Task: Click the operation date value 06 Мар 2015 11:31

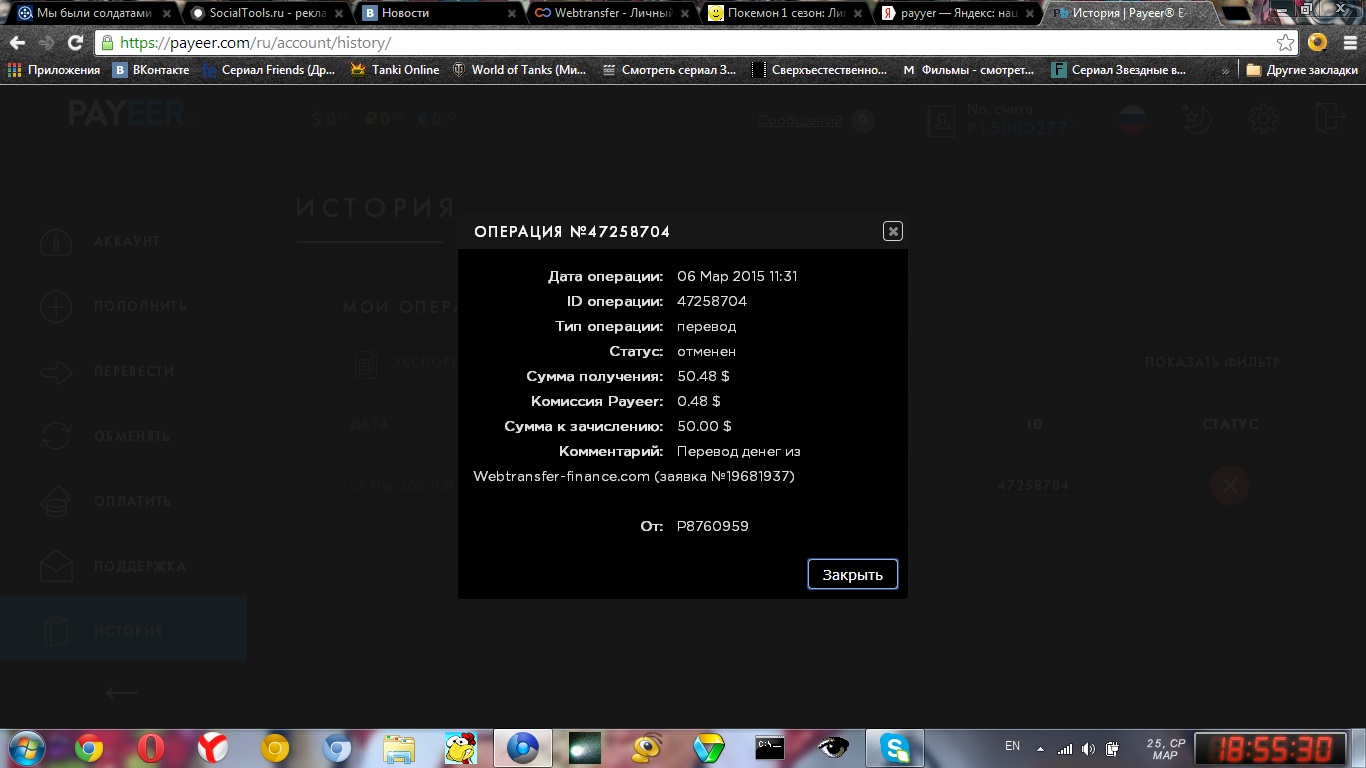Action: point(737,276)
